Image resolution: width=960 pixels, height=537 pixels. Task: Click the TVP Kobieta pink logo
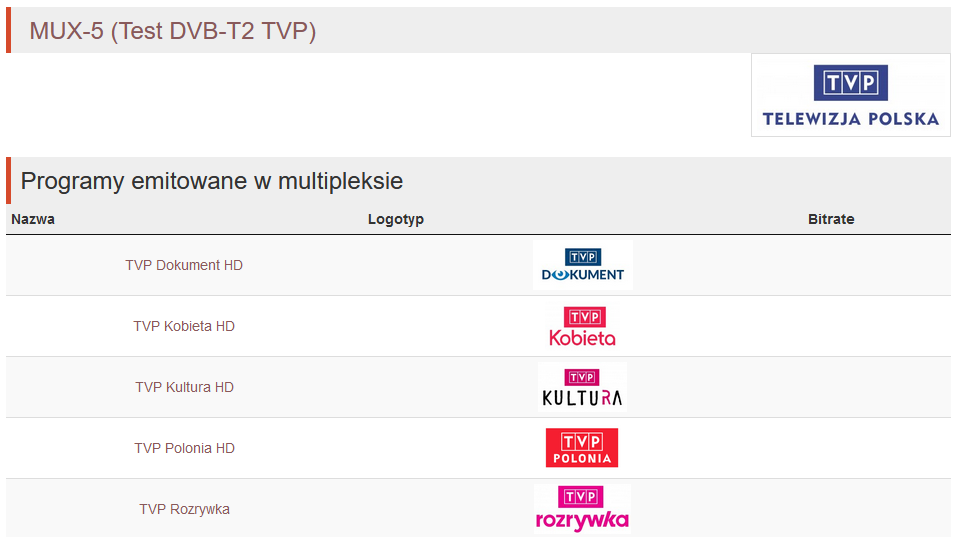[582, 326]
